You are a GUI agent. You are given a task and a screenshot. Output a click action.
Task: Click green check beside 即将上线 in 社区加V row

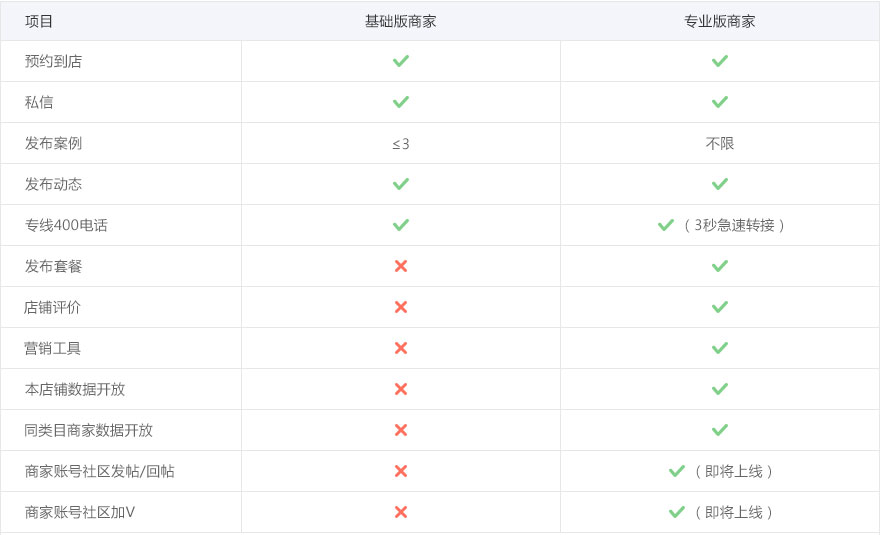tap(677, 512)
